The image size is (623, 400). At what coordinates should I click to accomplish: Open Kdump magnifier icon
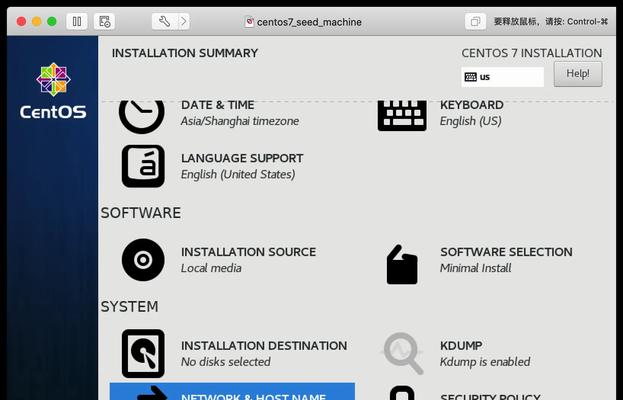pos(402,354)
